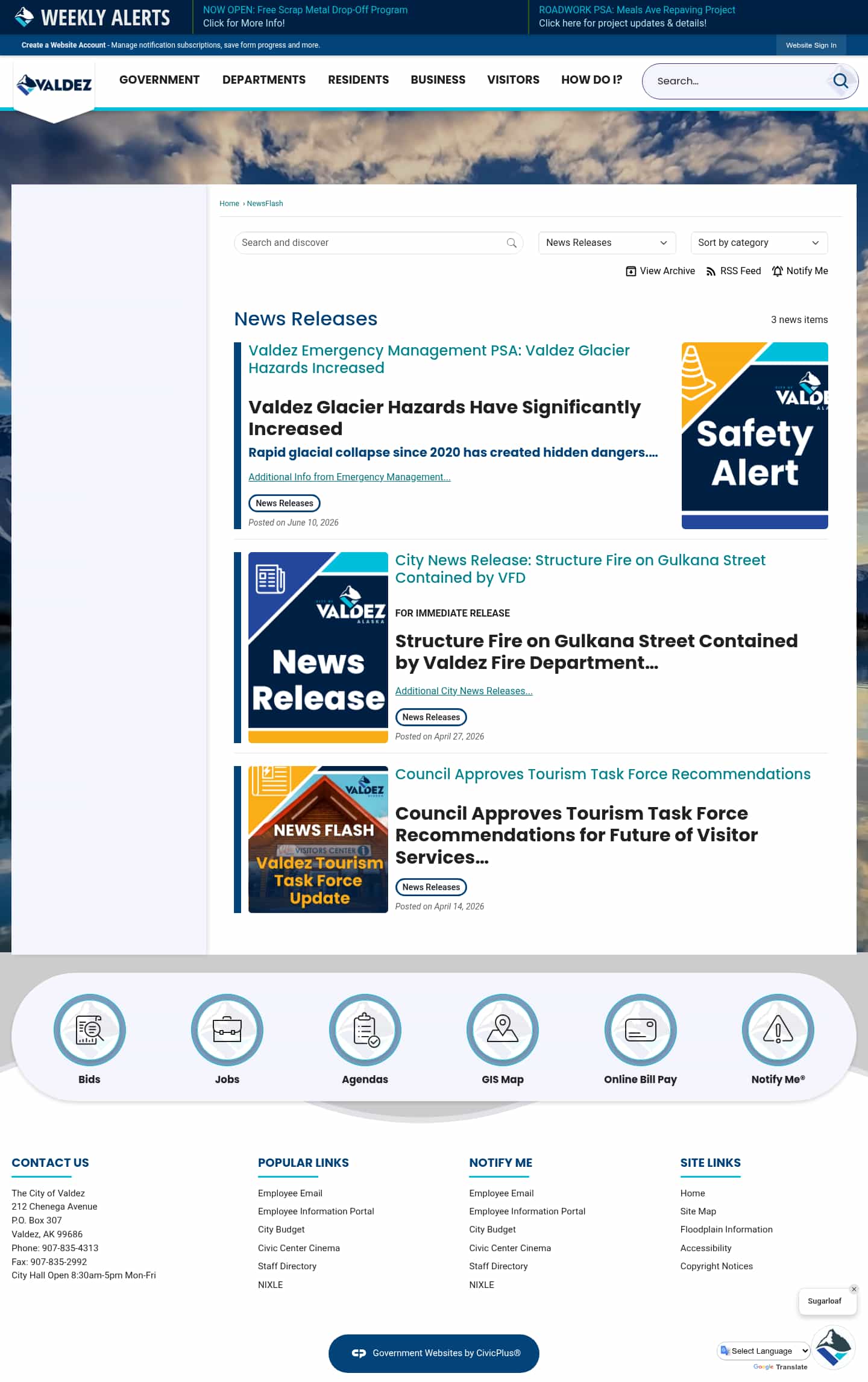This screenshot has height=1382, width=868.
Task: Click phone number 907-835-4313
Action: point(70,1248)
